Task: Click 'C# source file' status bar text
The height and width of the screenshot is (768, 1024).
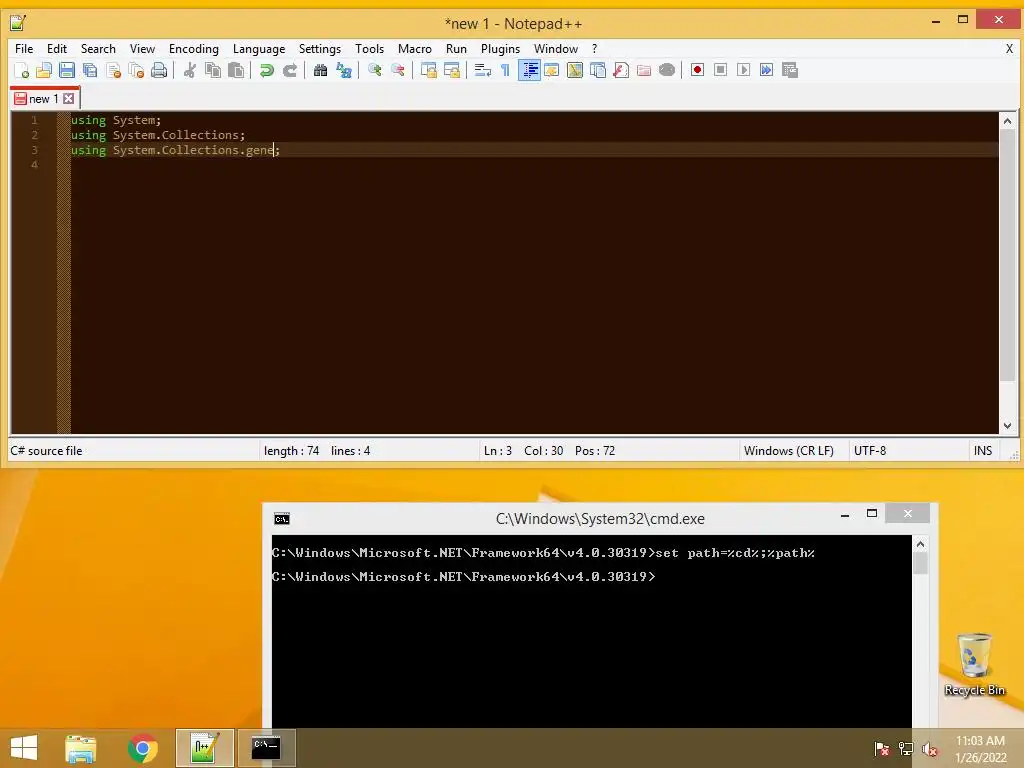Action: [x=46, y=451]
